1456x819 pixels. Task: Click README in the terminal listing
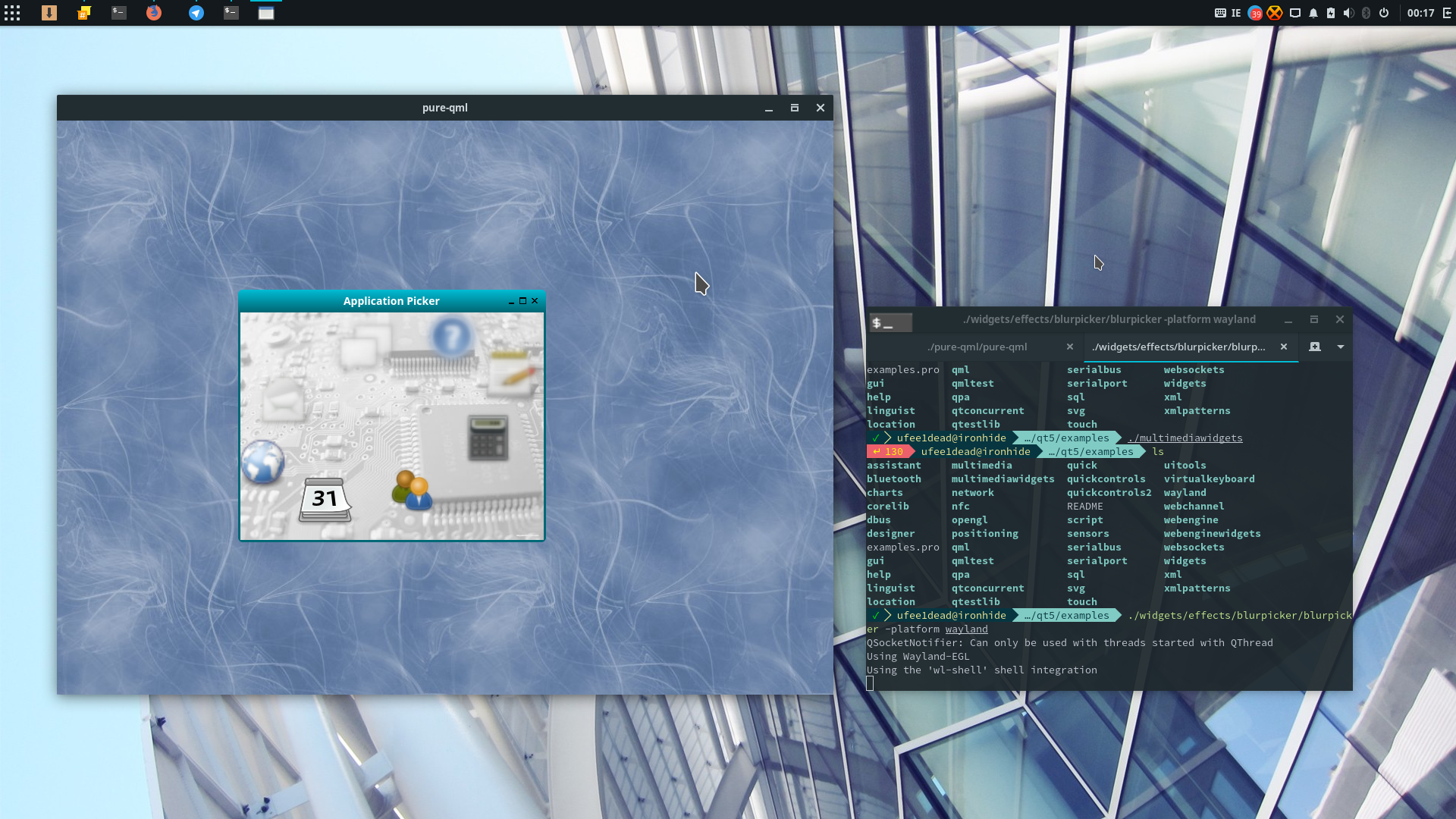pos(1085,507)
